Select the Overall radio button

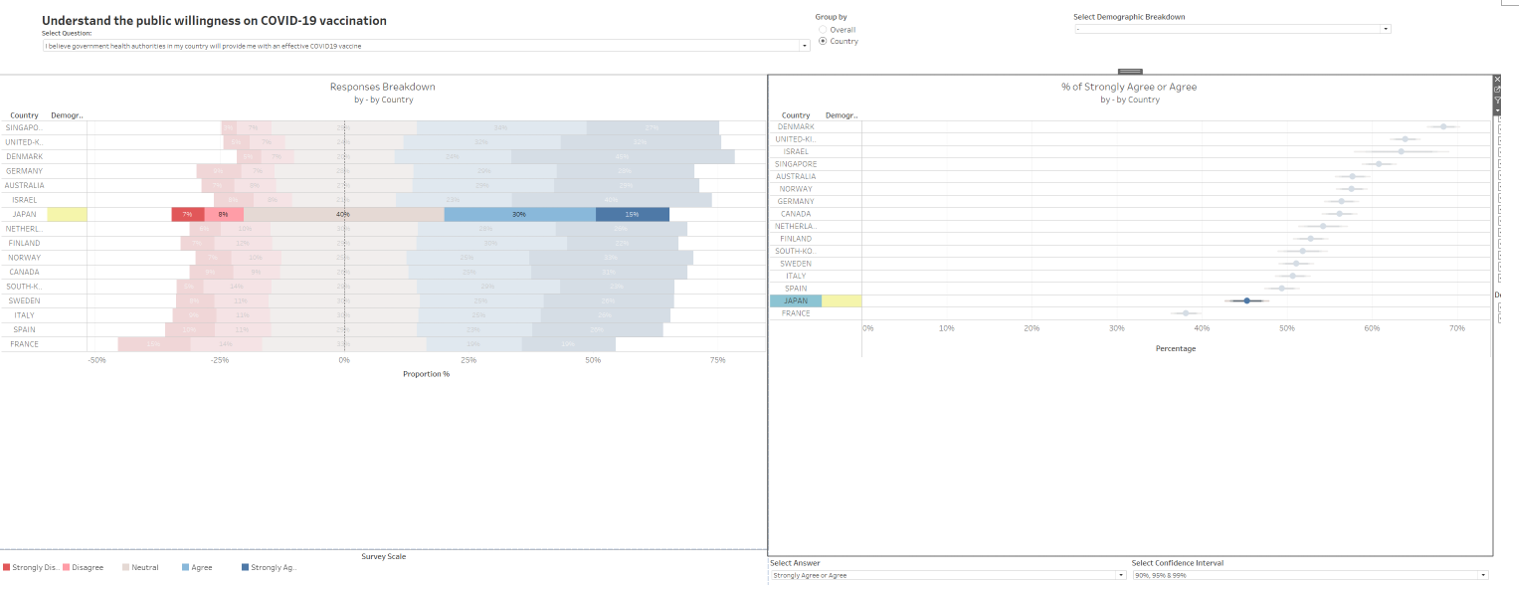(x=823, y=30)
